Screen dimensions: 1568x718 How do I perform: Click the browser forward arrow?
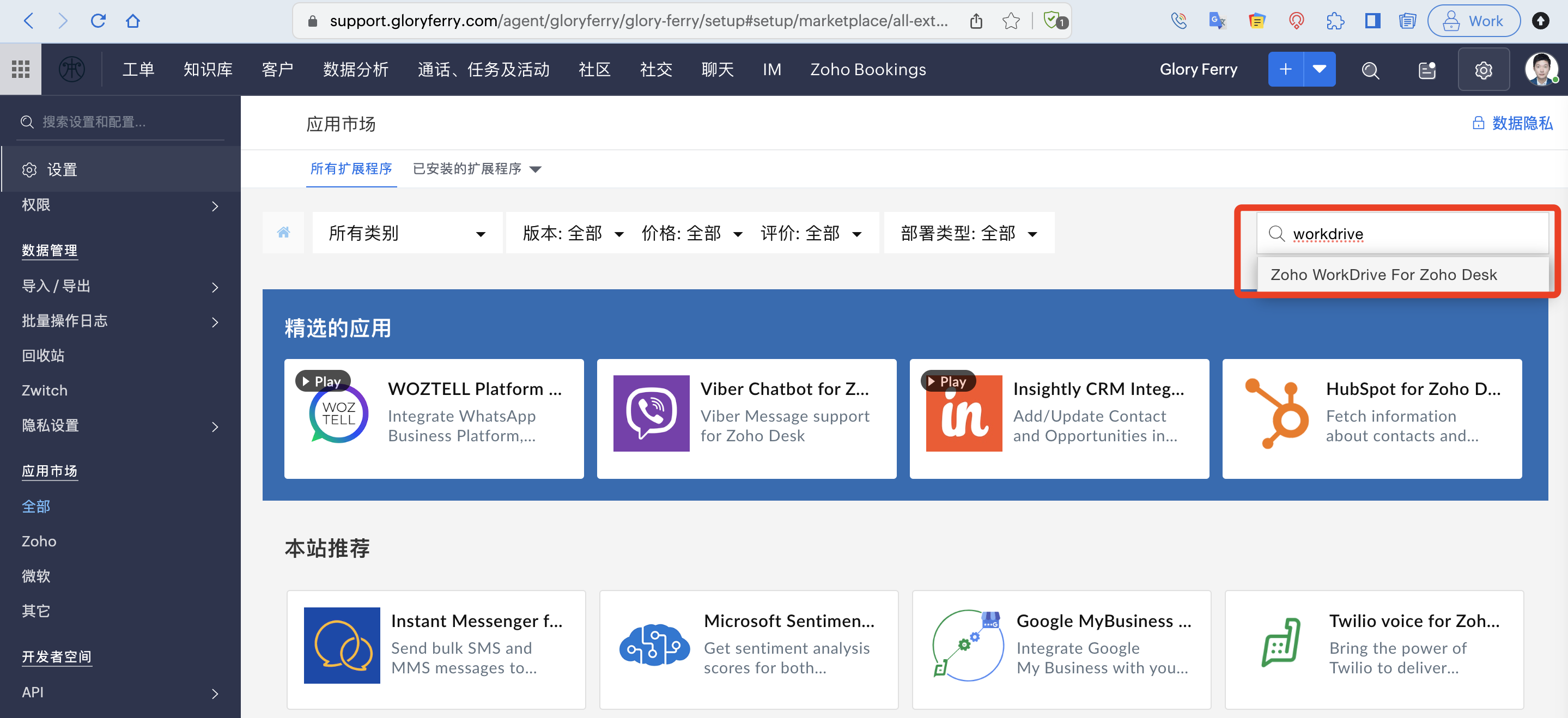click(62, 21)
